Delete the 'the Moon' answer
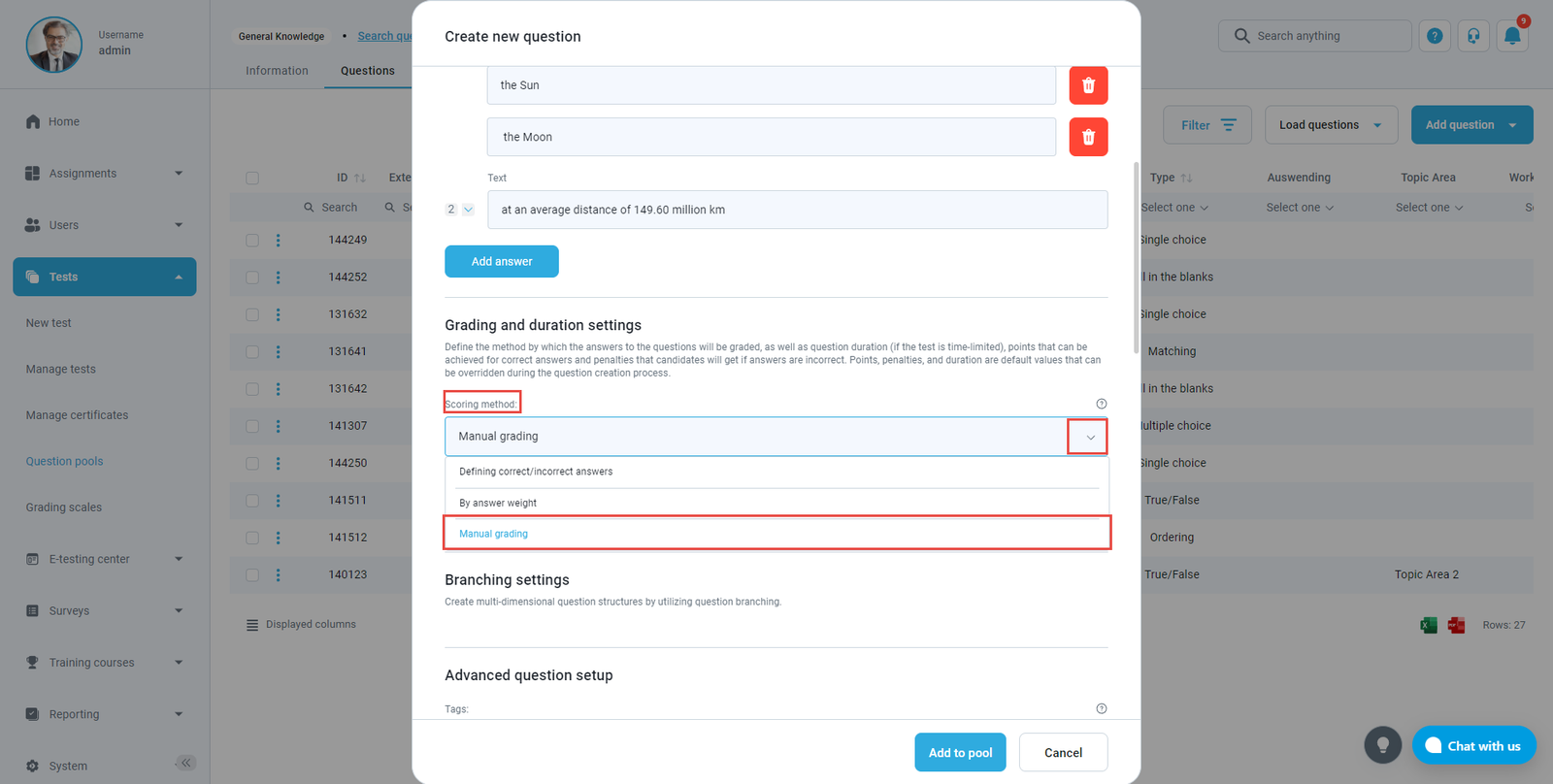 (x=1088, y=137)
